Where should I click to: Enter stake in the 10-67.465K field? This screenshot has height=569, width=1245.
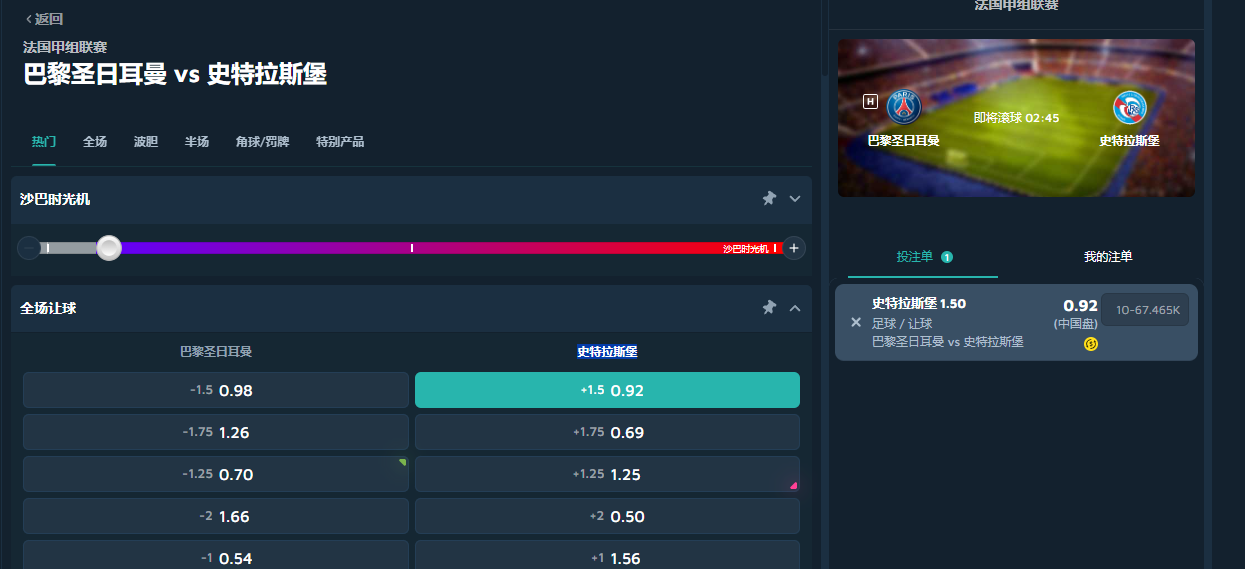(x=1145, y=310)
